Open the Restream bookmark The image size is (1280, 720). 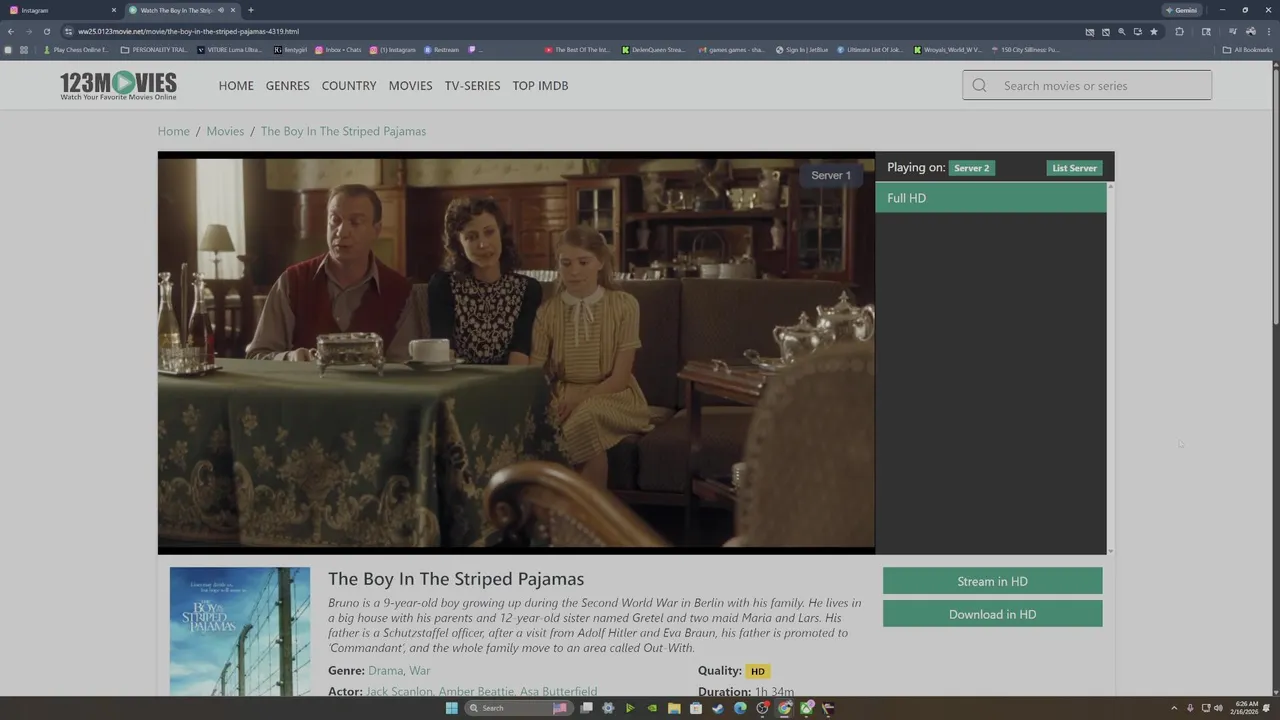441,50
